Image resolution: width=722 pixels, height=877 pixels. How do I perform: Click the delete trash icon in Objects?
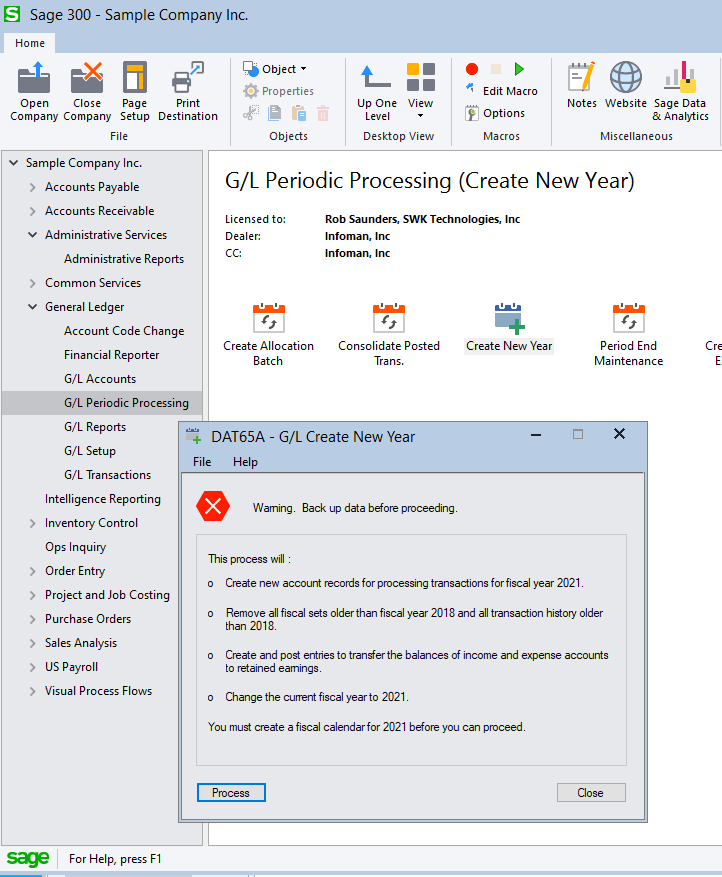323,113
